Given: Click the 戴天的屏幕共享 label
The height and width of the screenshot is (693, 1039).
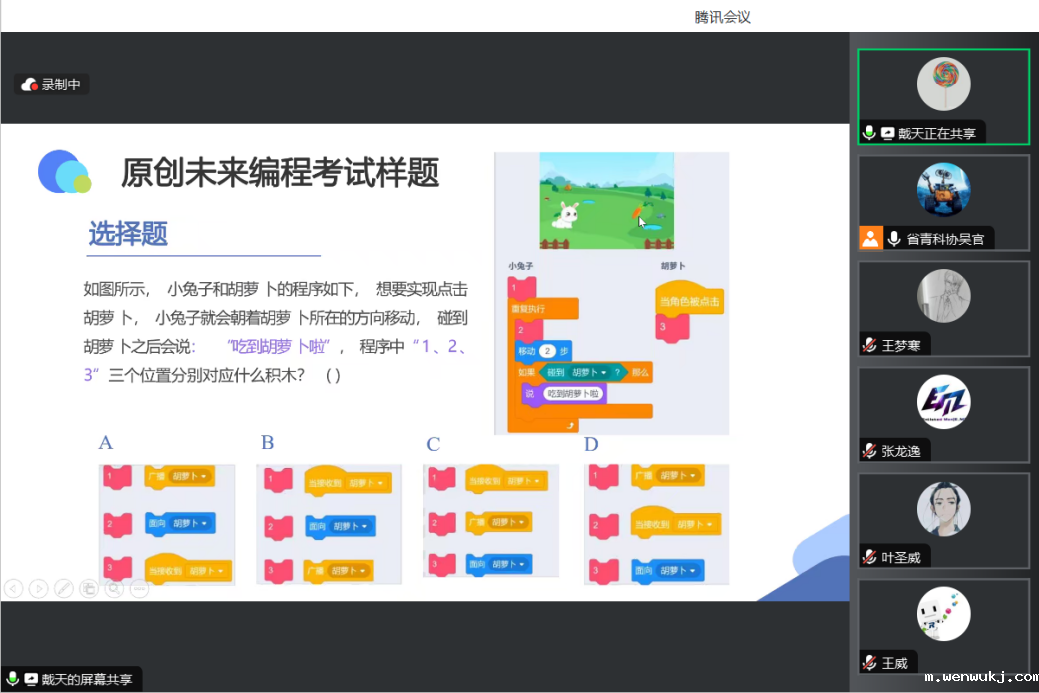Looking at the screenshot, I should [x=87, y=679].
